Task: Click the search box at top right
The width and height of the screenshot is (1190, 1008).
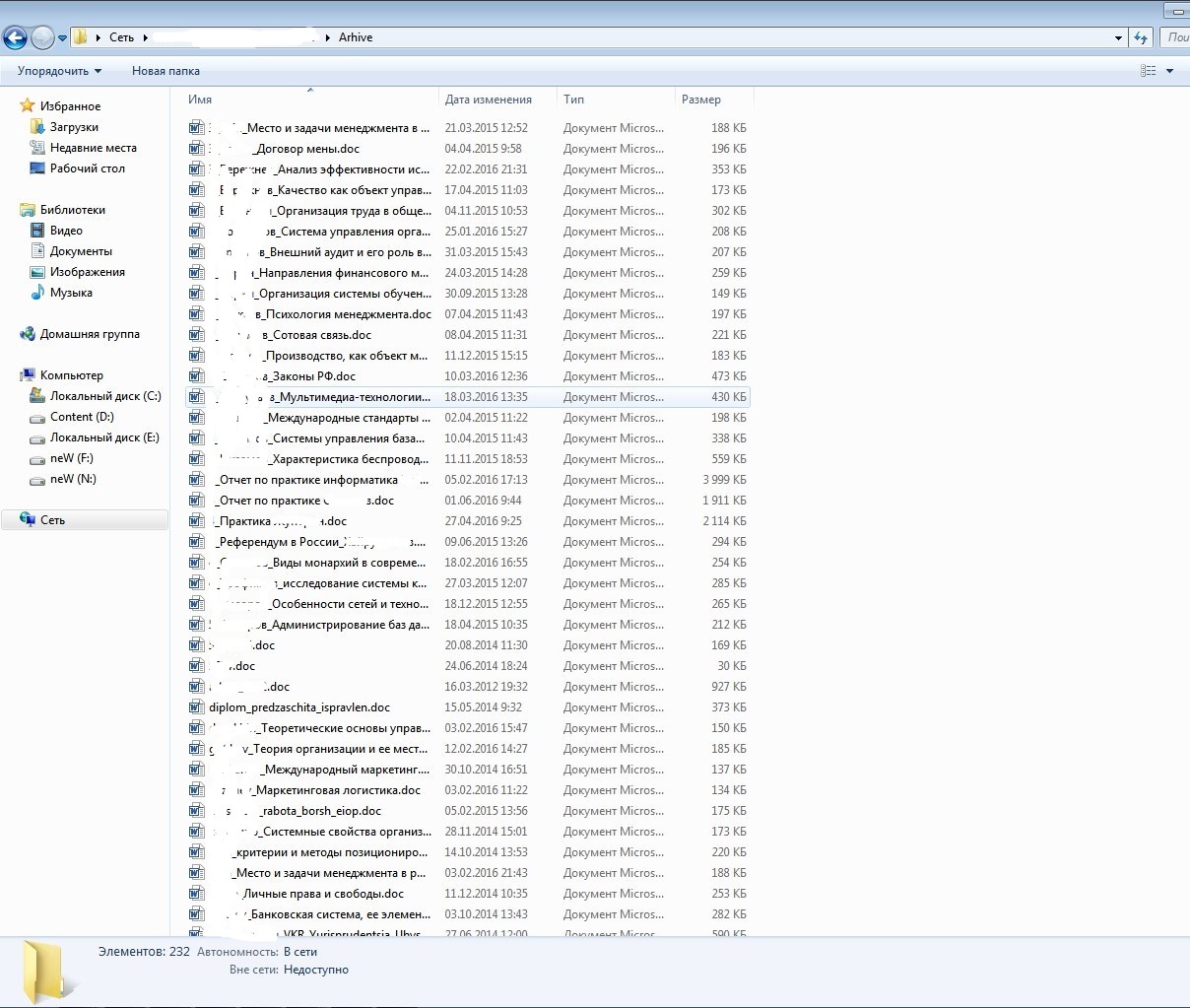Action: pos(1175,37)
